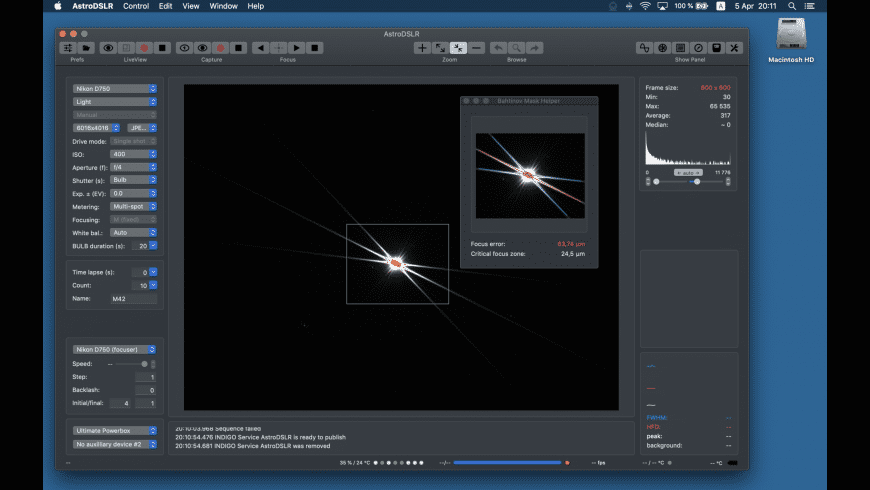Open Notification Center list icon
This screenshot has height=490, width=870.
click(x=810, y=6)
